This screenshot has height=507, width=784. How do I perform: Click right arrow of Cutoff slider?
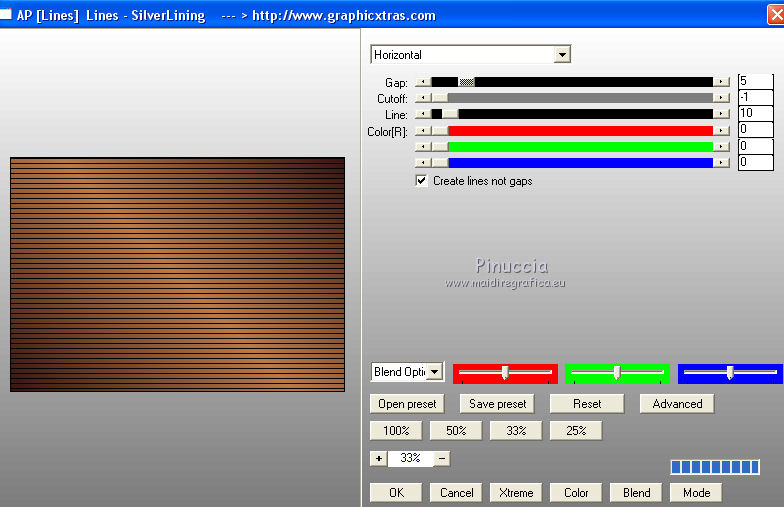[x=721, y=98]
